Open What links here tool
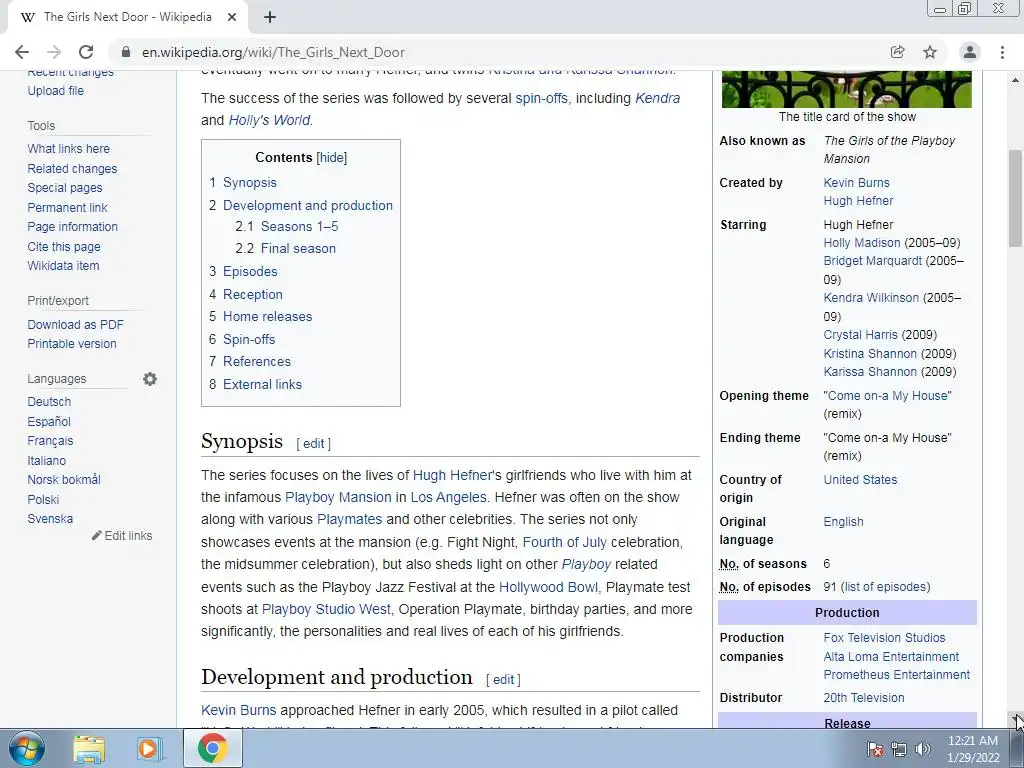This screenshot has height=768, width=1024. 69,149
